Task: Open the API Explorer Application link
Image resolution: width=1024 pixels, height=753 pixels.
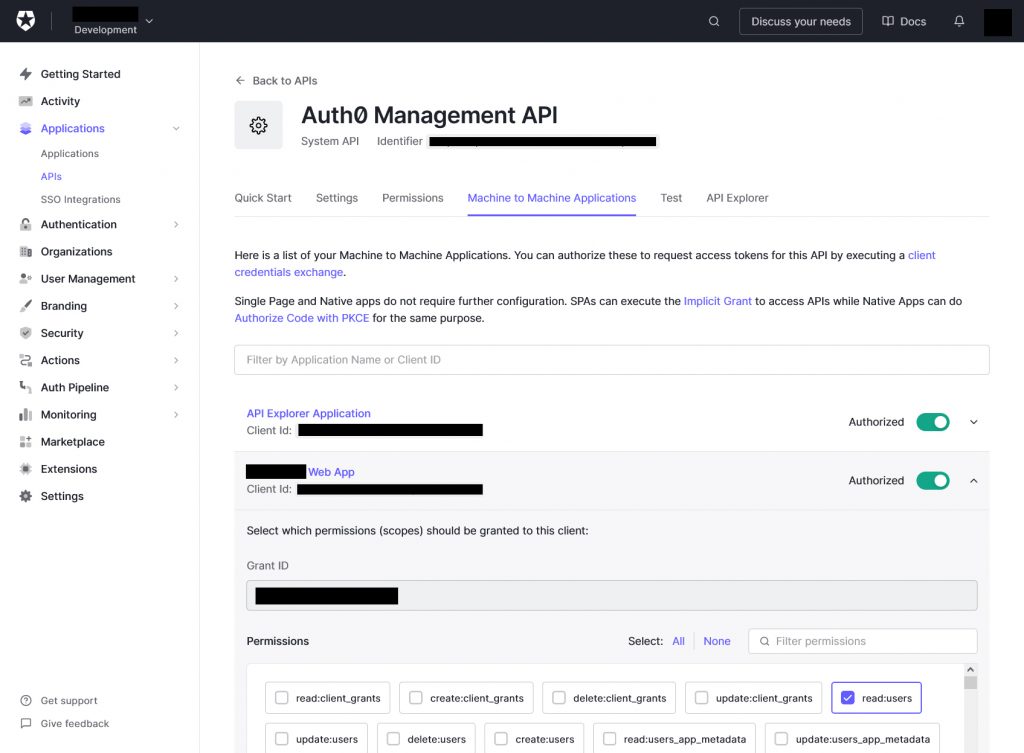Action: coord(308,413)
